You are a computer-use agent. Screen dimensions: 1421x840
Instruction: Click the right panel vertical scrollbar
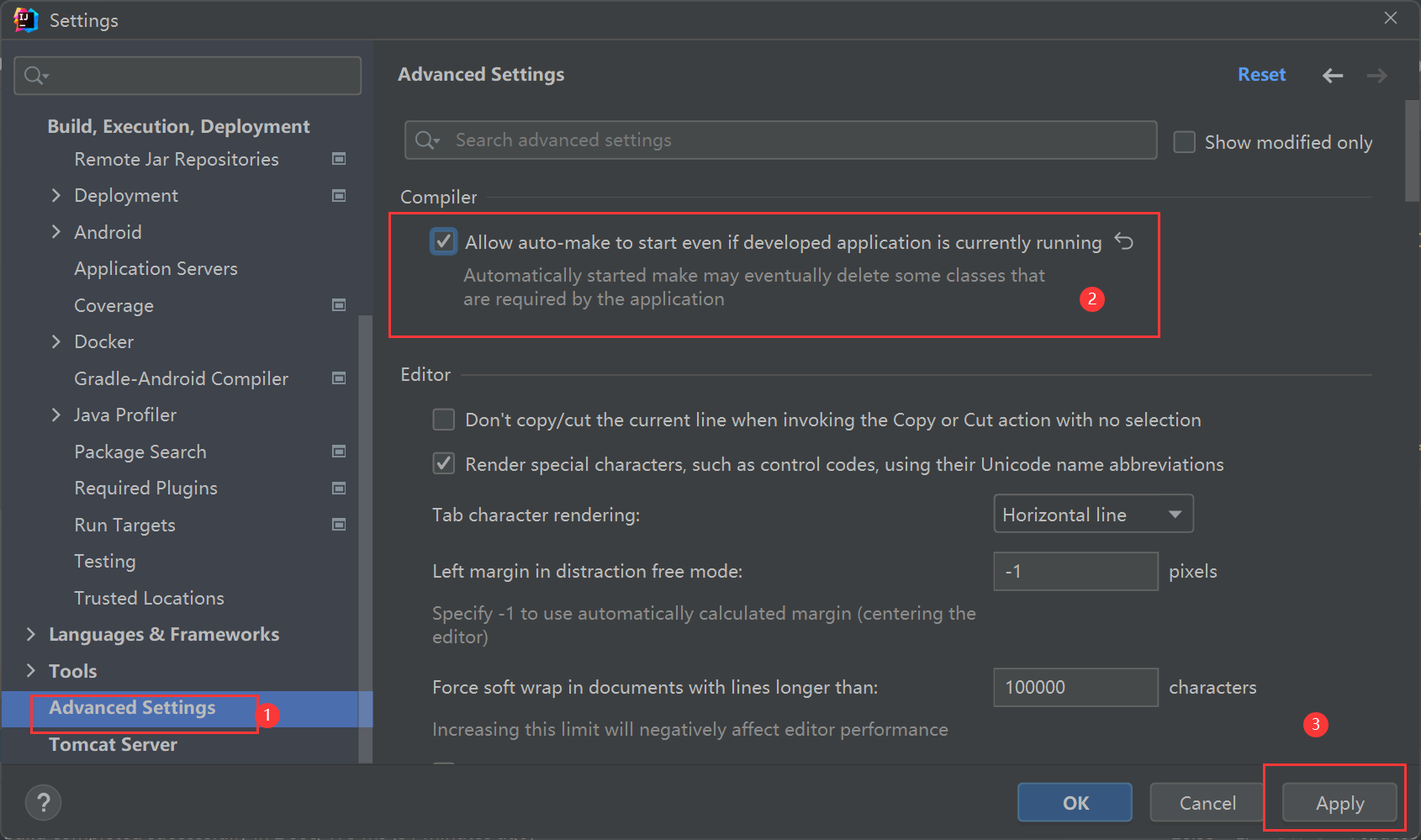coord(1412,151)
